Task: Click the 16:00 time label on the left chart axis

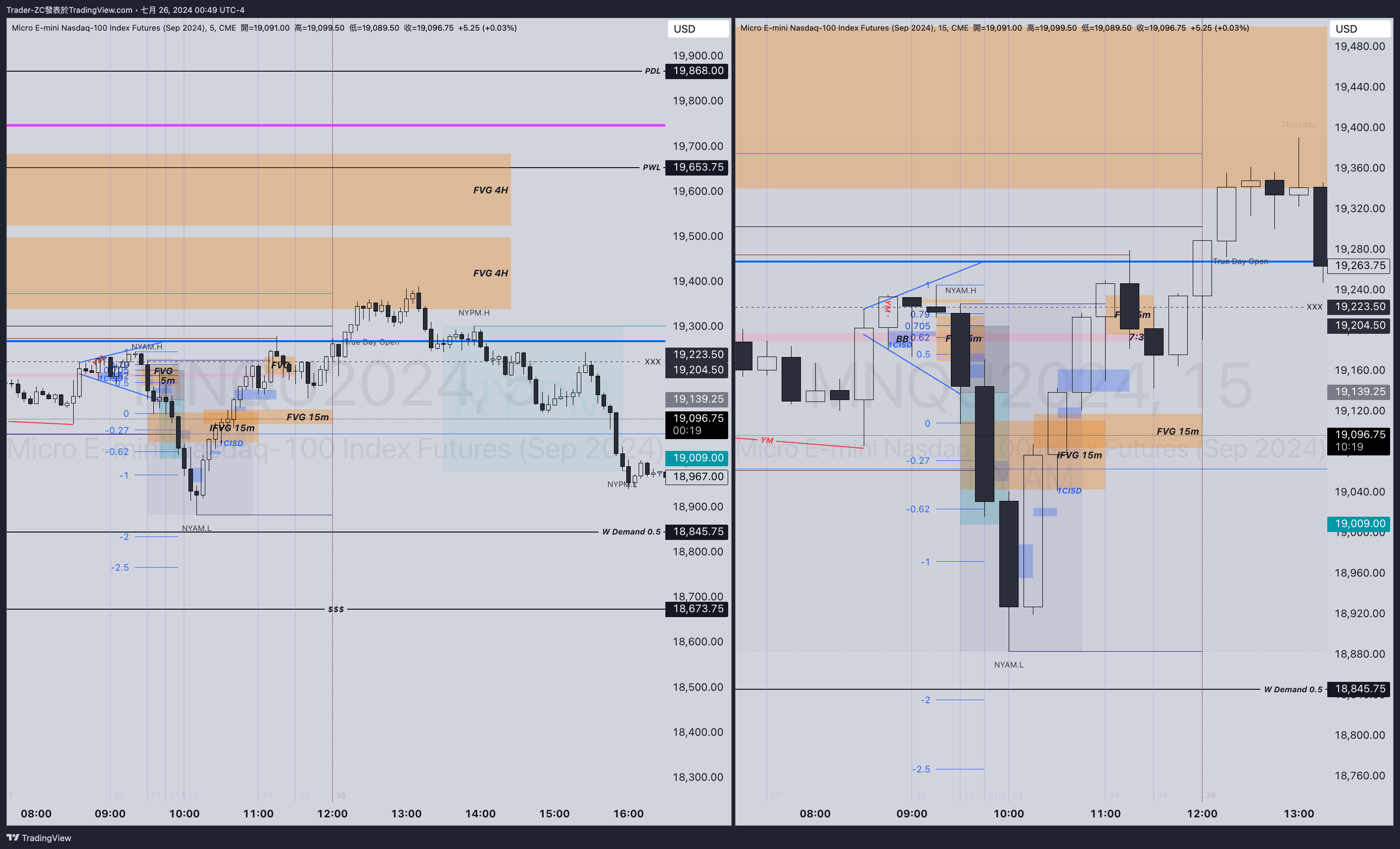Action: pyautogui.click(x=628, y=814)
